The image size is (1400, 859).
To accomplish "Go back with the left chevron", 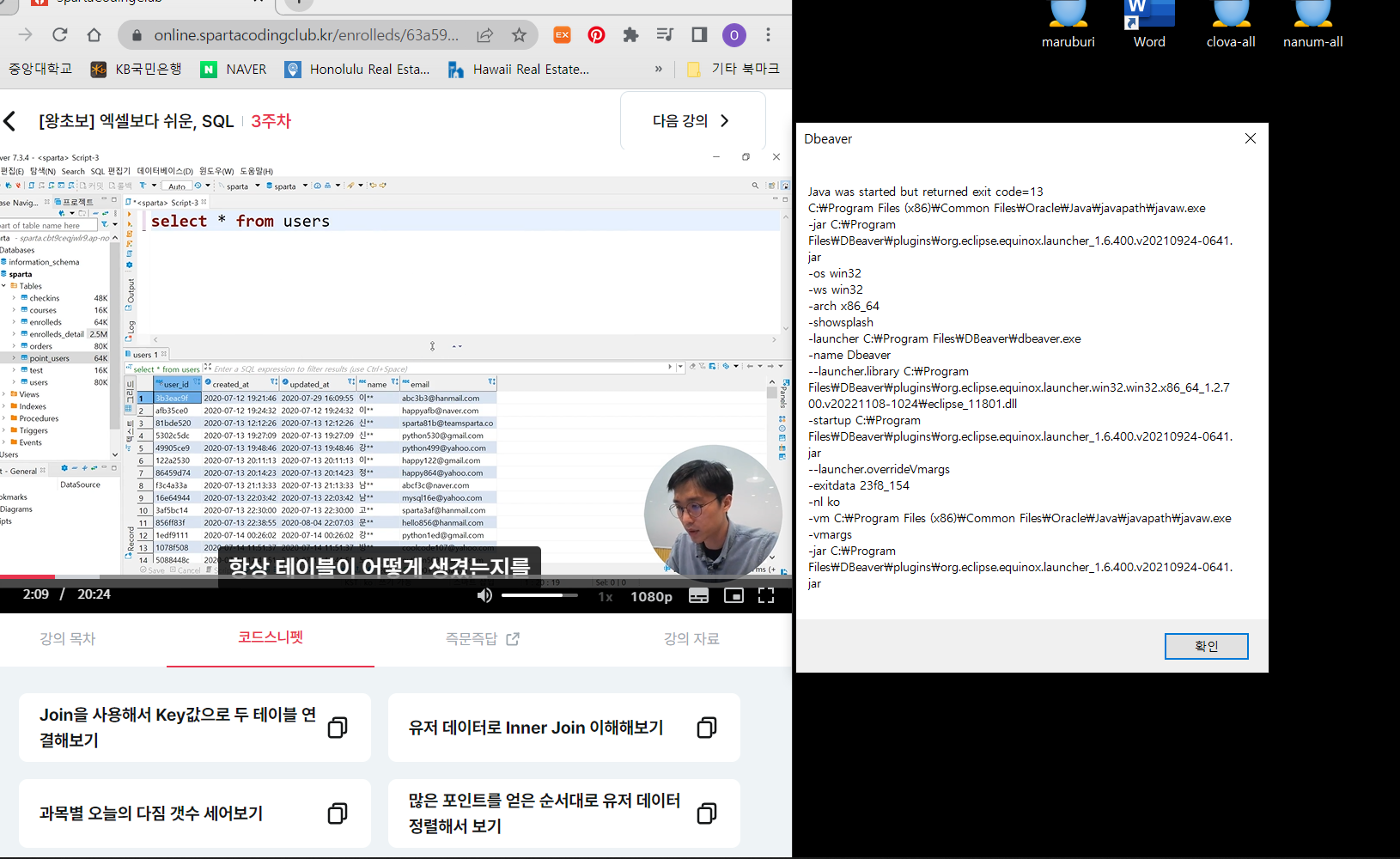I will [10, 121].
